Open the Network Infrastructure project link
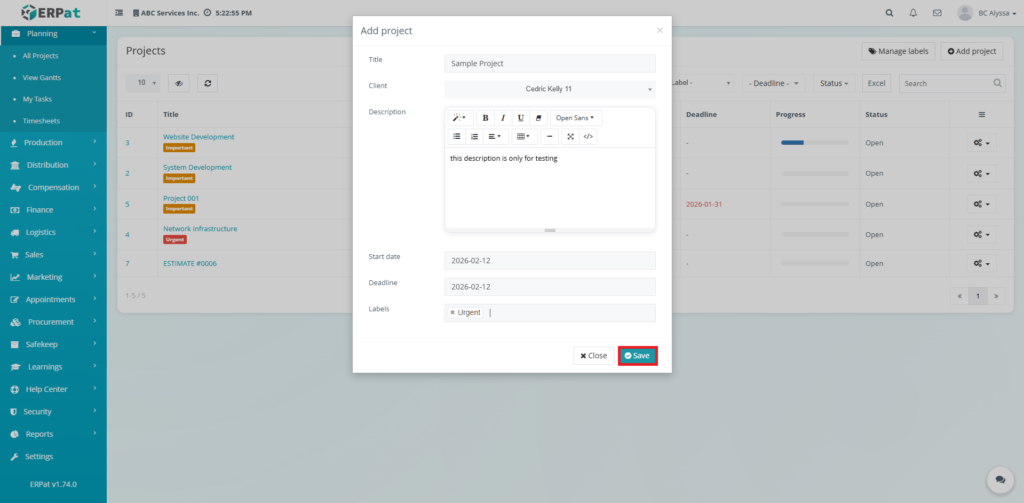The width and height of the screenshot is (1024, 503). point(200,229)
